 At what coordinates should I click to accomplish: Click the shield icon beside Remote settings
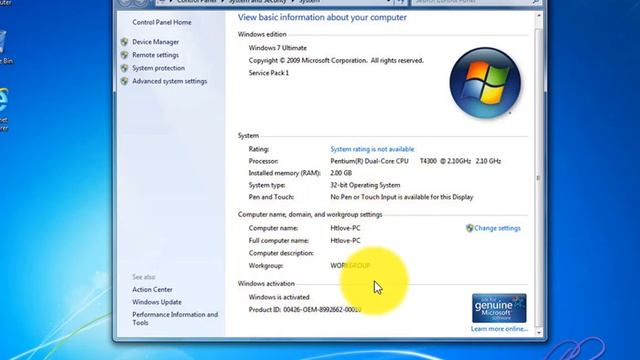click(x=124, y=55)
